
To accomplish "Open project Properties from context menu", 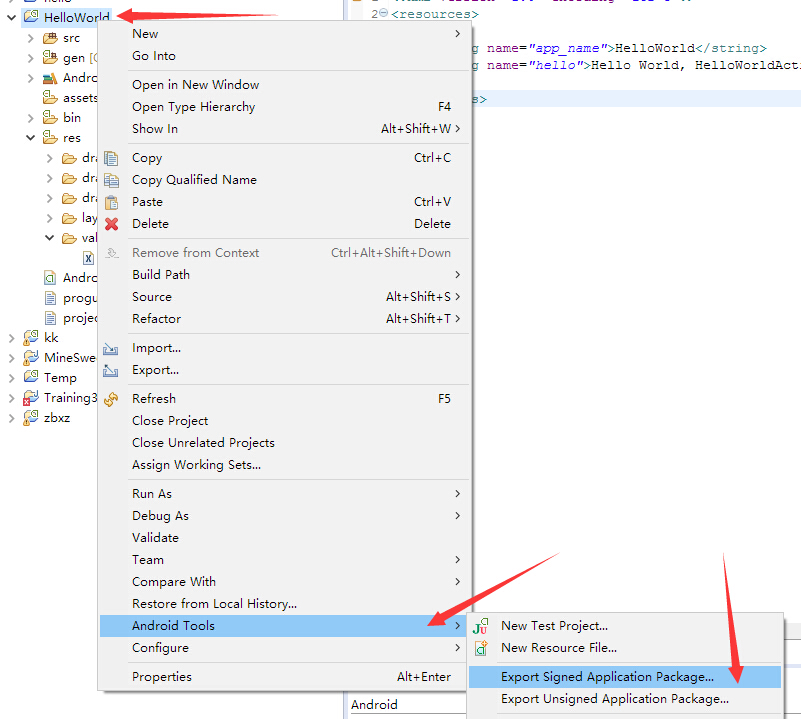I will point(163,677).
